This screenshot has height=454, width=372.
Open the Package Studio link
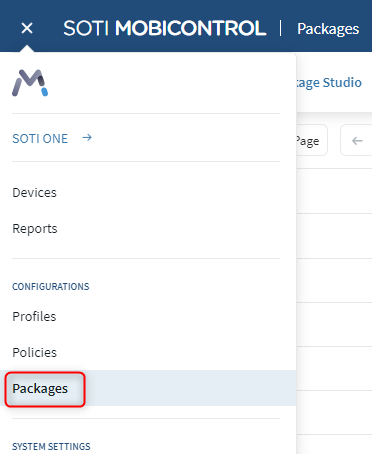click(329, 82)
